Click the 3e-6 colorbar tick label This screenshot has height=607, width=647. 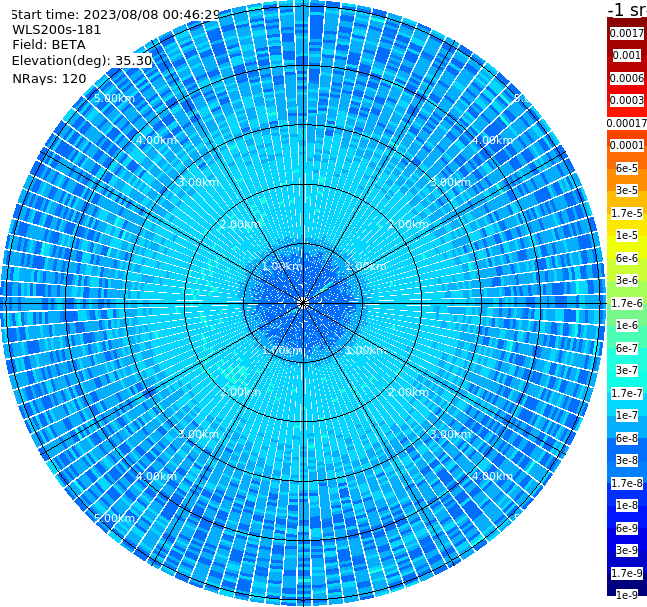627,280
